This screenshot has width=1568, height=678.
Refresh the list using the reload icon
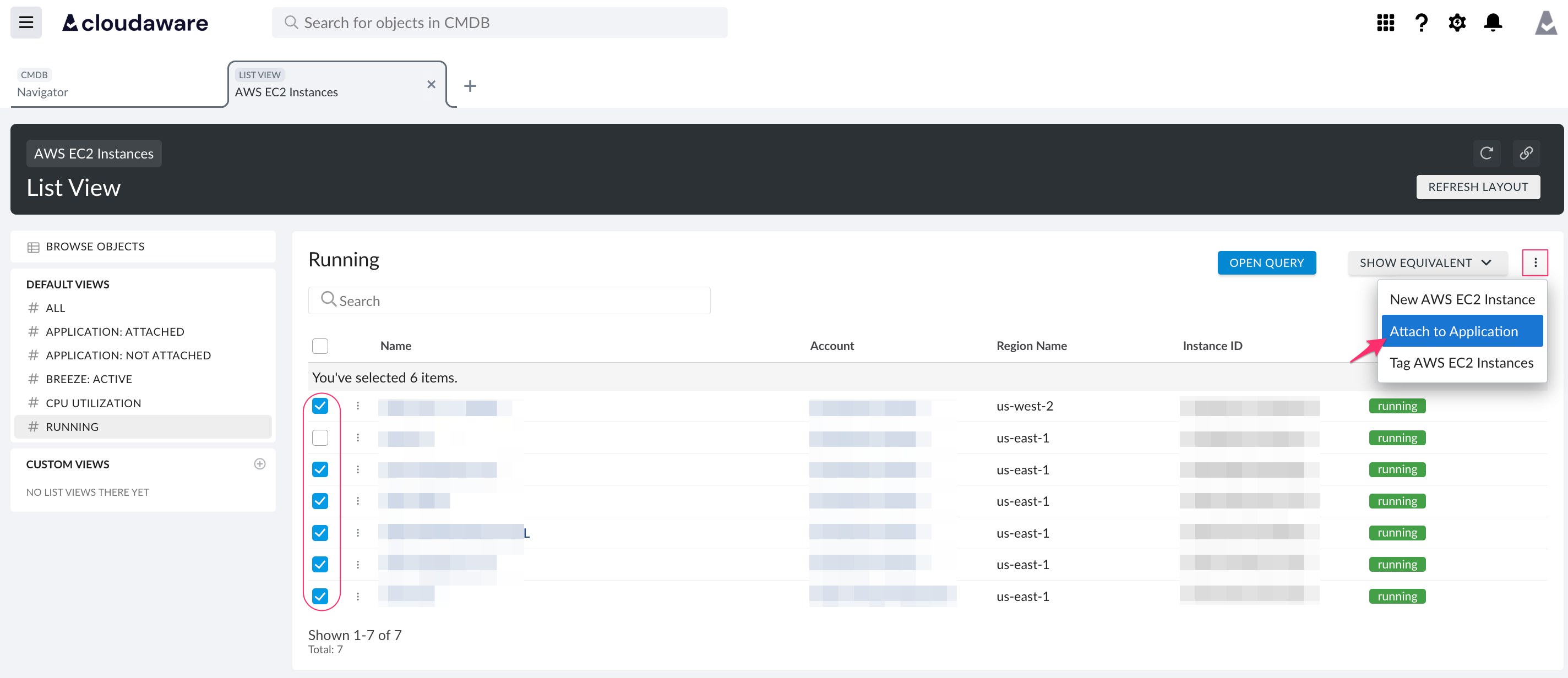(1487, 154)
